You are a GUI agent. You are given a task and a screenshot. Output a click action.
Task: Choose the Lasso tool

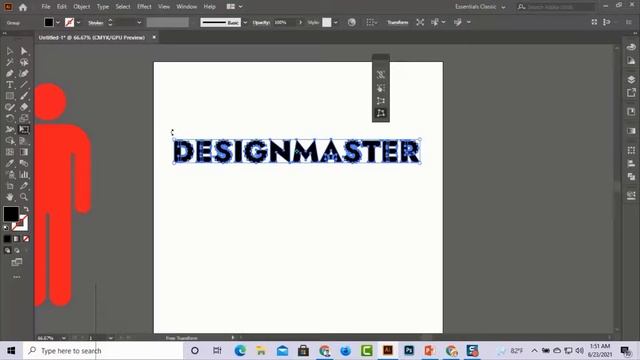coord(24,62)
